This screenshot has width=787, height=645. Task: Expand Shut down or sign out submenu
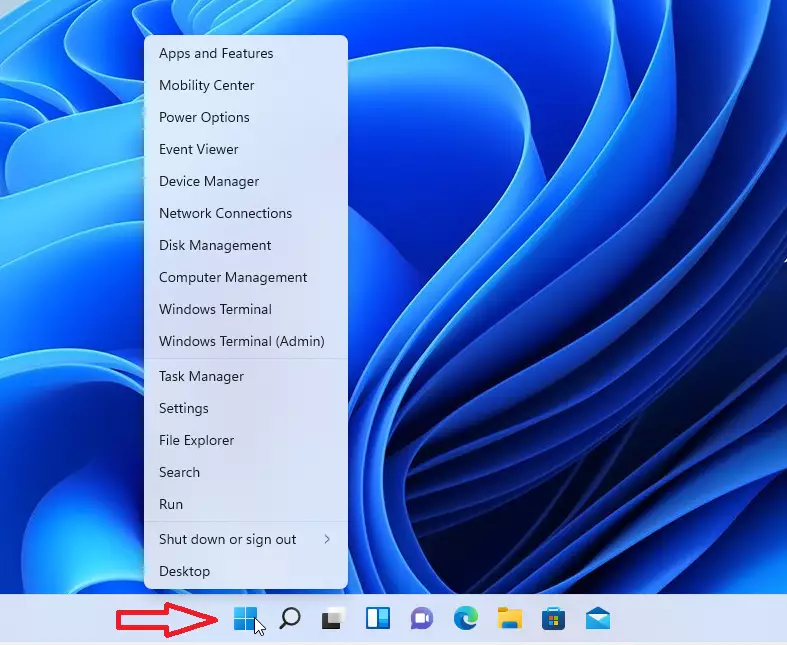click(246, 540)
